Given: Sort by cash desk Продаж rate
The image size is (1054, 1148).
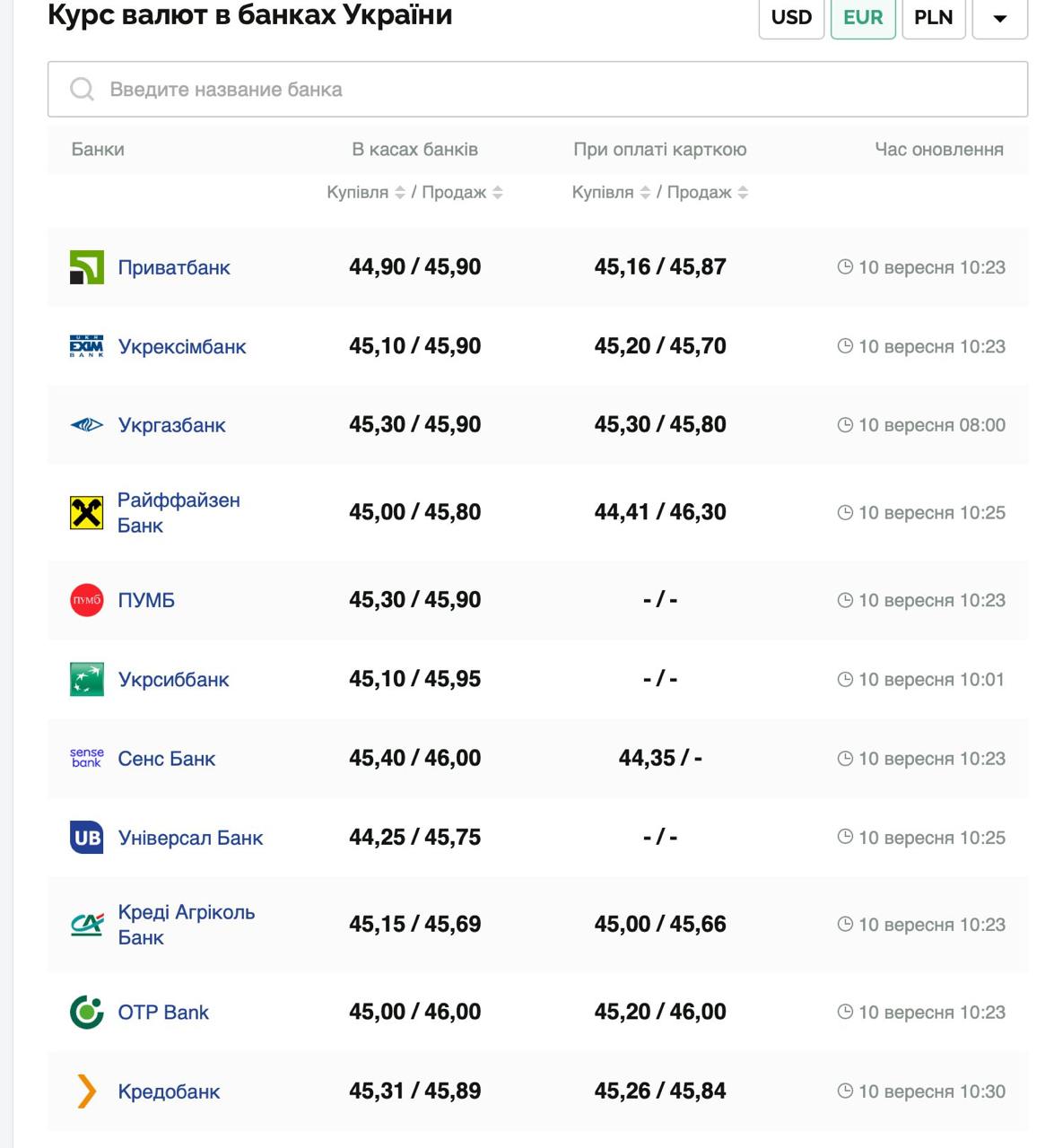Looking at the screenshot, I should coord(498,193).
